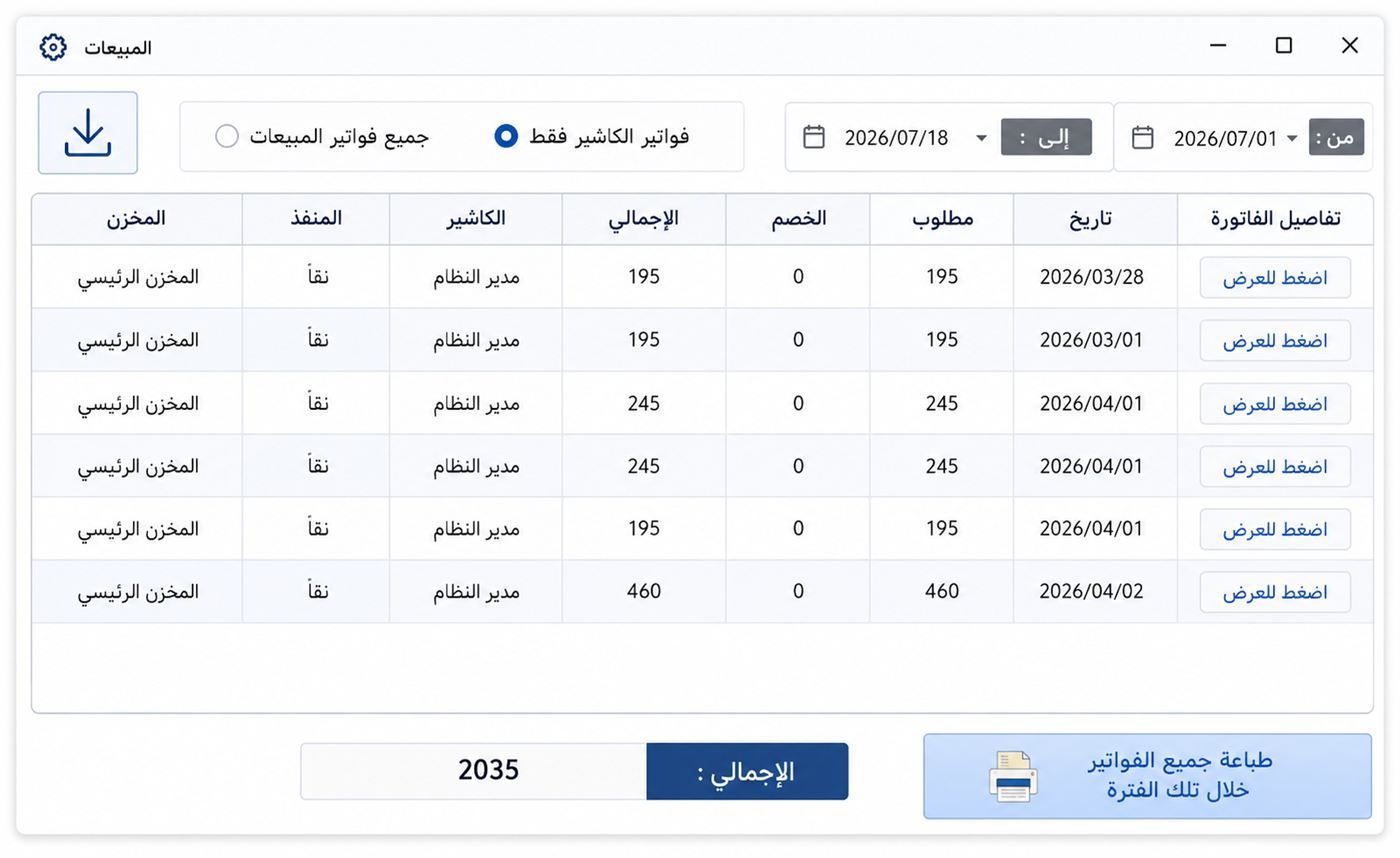Click the 'مطلوب' cell 460

(942, 591)
